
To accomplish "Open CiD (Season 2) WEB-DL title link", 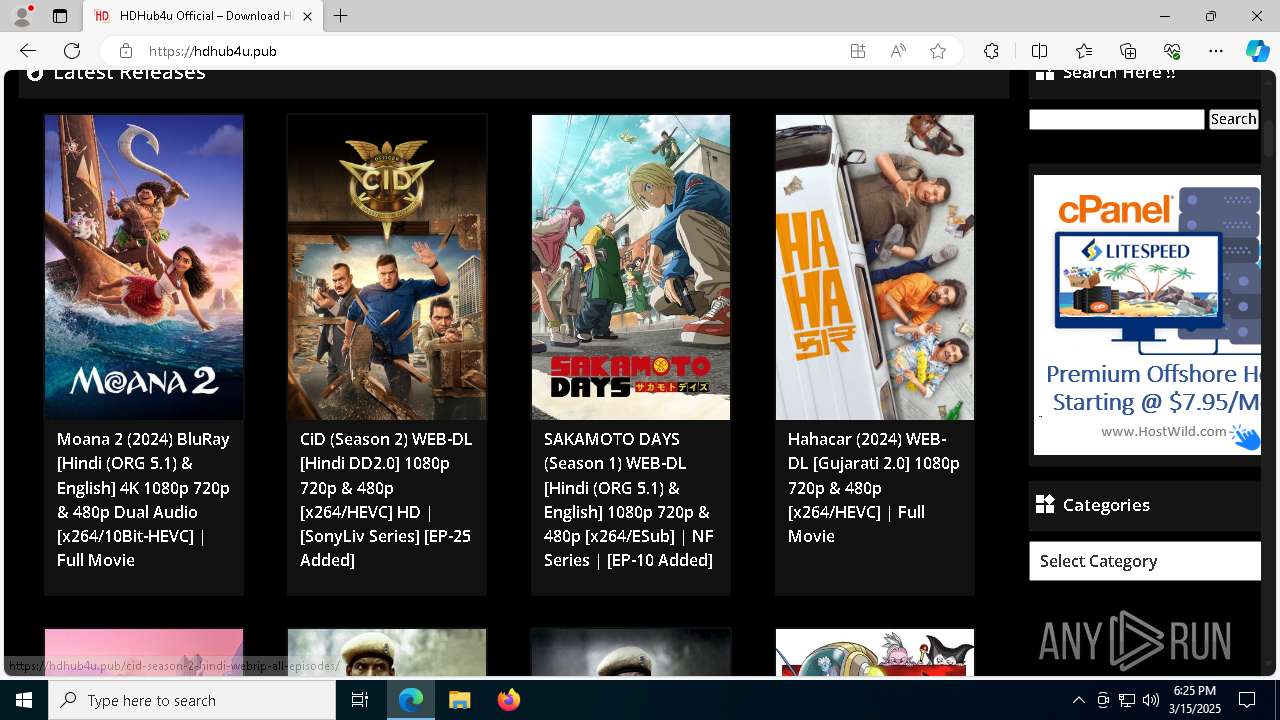I will 387,500.
